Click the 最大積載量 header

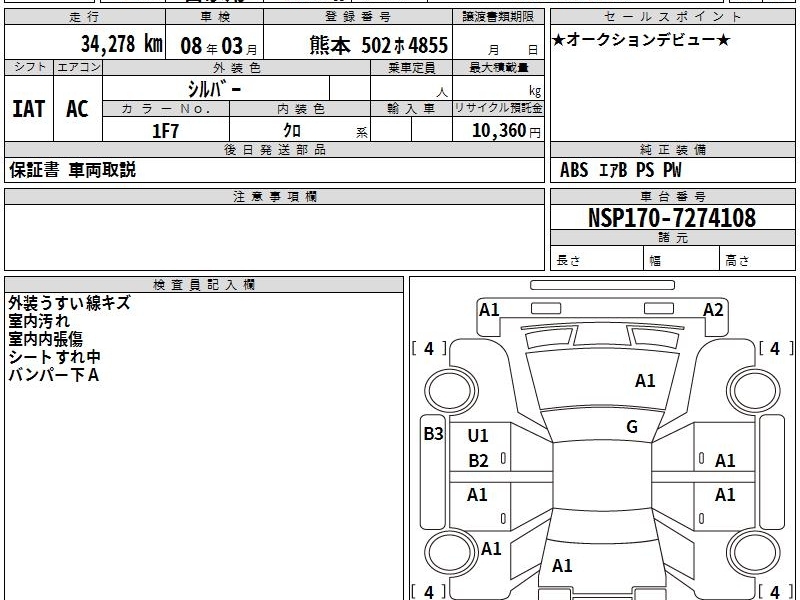coord(498,67)
